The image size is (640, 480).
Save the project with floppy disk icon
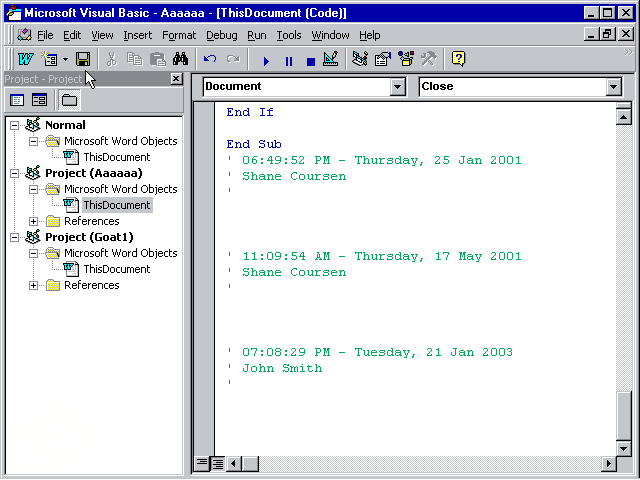pos(83,59)
